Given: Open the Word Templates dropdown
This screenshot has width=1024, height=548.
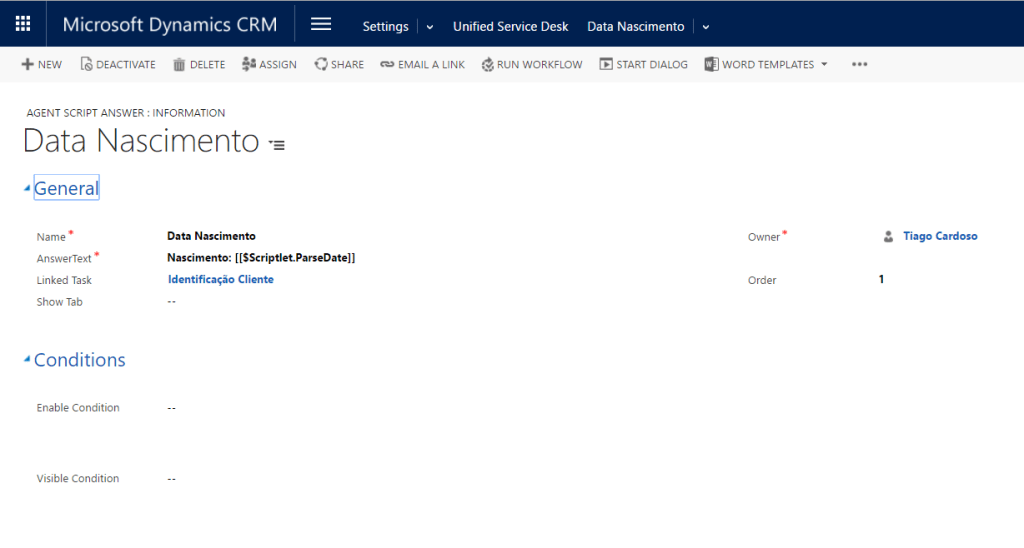Looking at the screenshot, I should pos(824,64).
